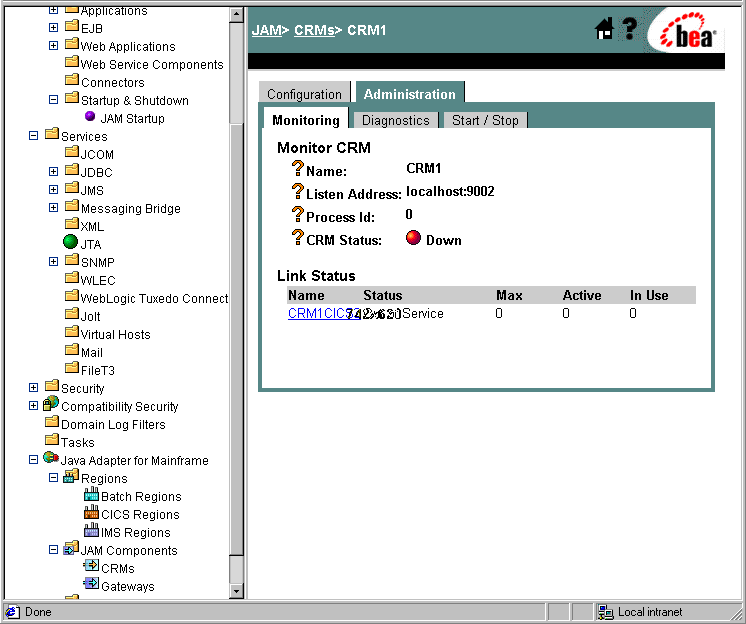Expand the JDBC tree node

click(x=54, y=172)
